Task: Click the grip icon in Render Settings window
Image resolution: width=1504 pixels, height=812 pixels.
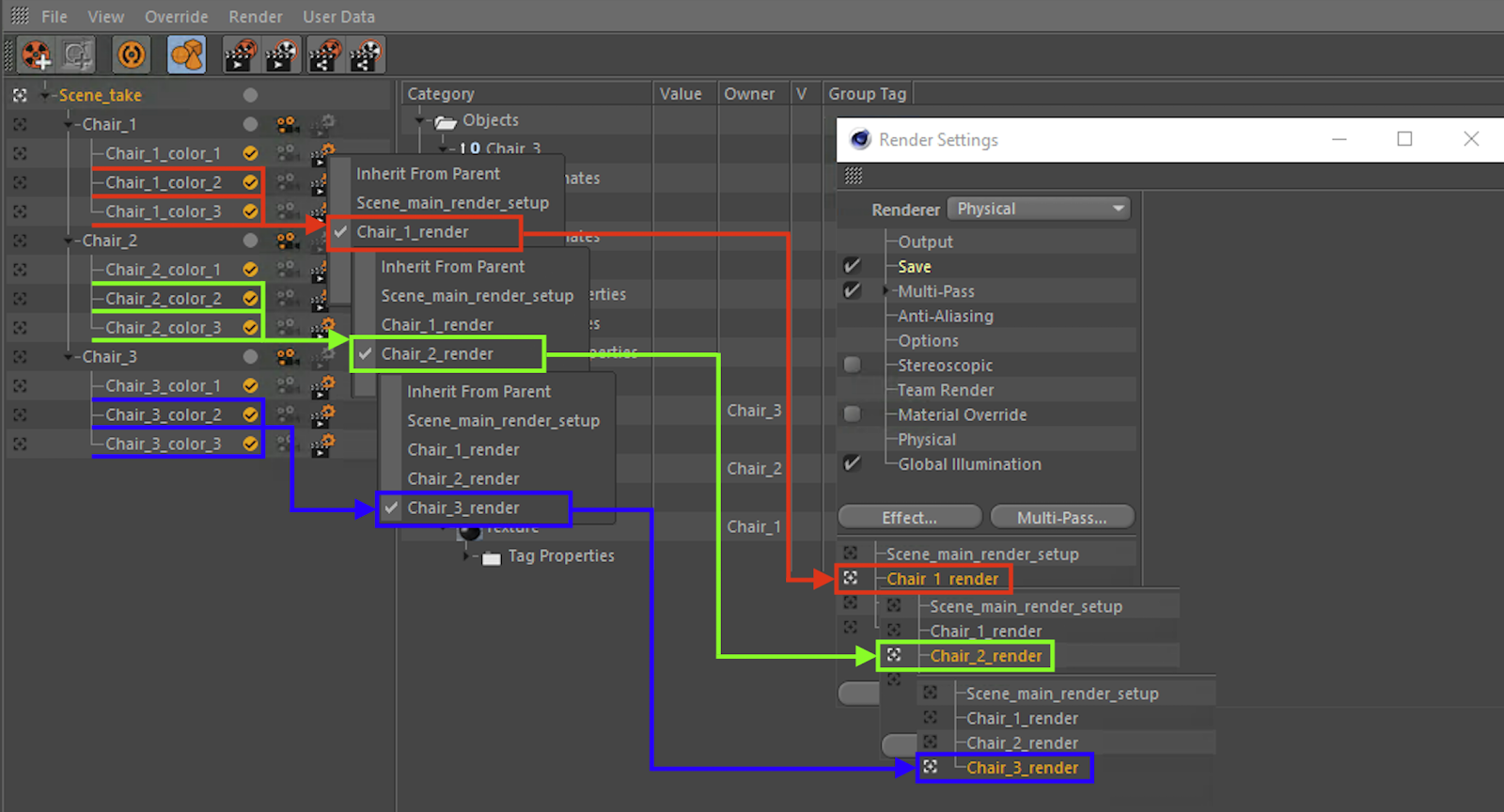Action: [854, 176]
